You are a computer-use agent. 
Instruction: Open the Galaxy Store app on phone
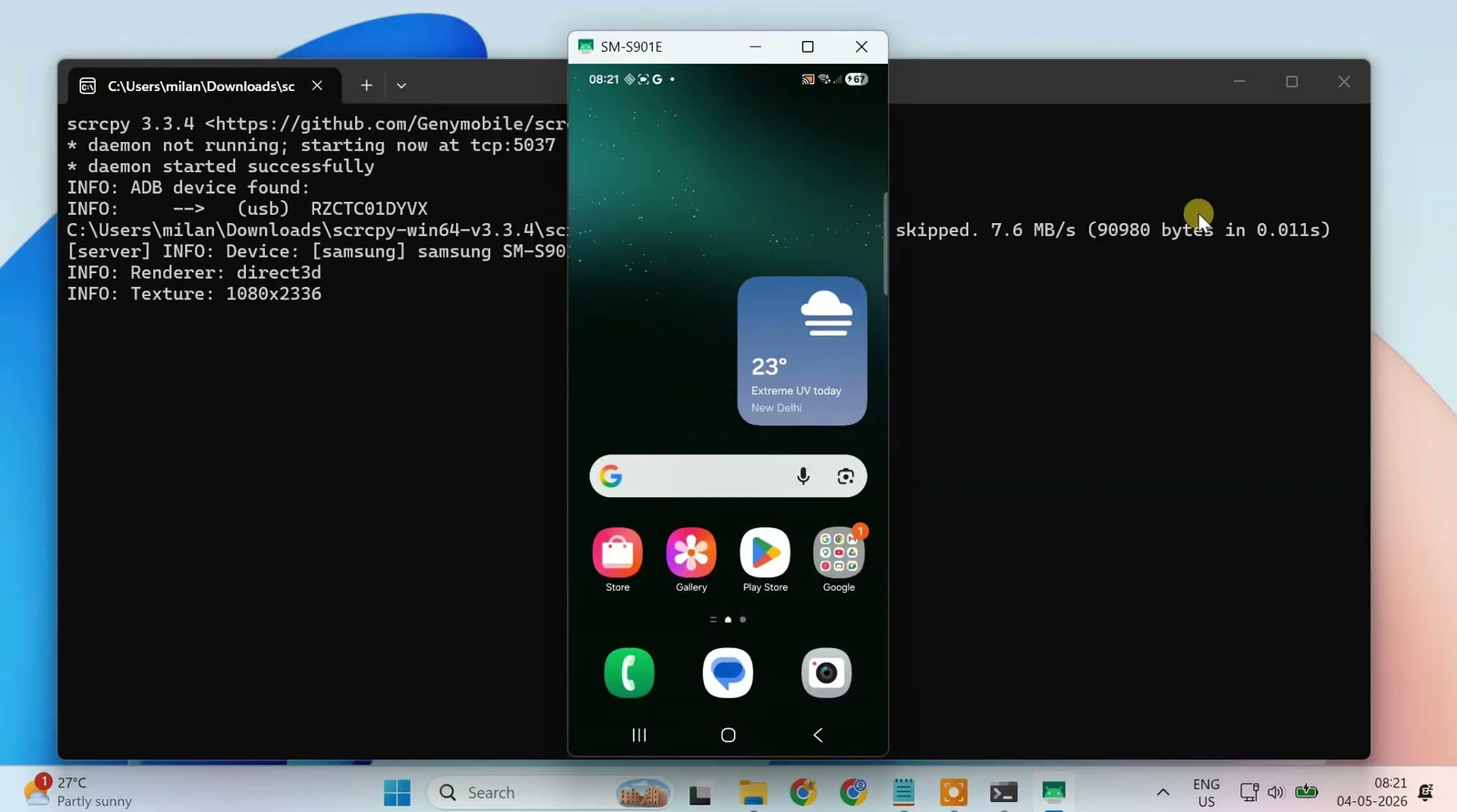pos(617,553)
